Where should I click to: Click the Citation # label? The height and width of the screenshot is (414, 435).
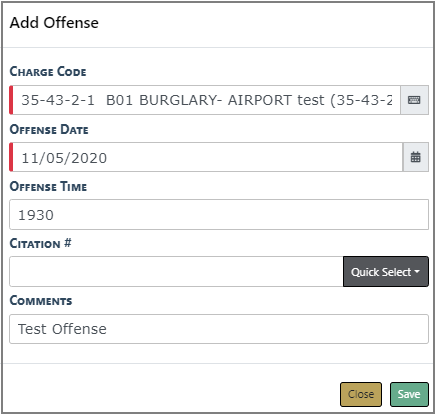coord(40,243)
